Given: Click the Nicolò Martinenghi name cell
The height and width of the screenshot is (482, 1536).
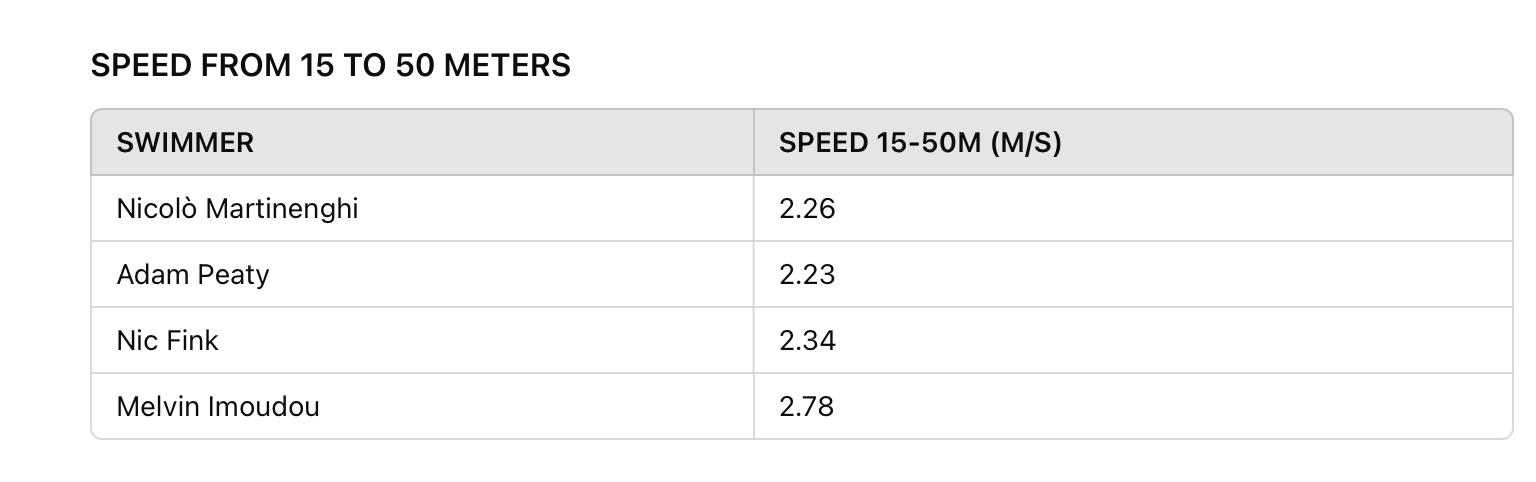Looking at the screenshot, I should coord(422,208).
